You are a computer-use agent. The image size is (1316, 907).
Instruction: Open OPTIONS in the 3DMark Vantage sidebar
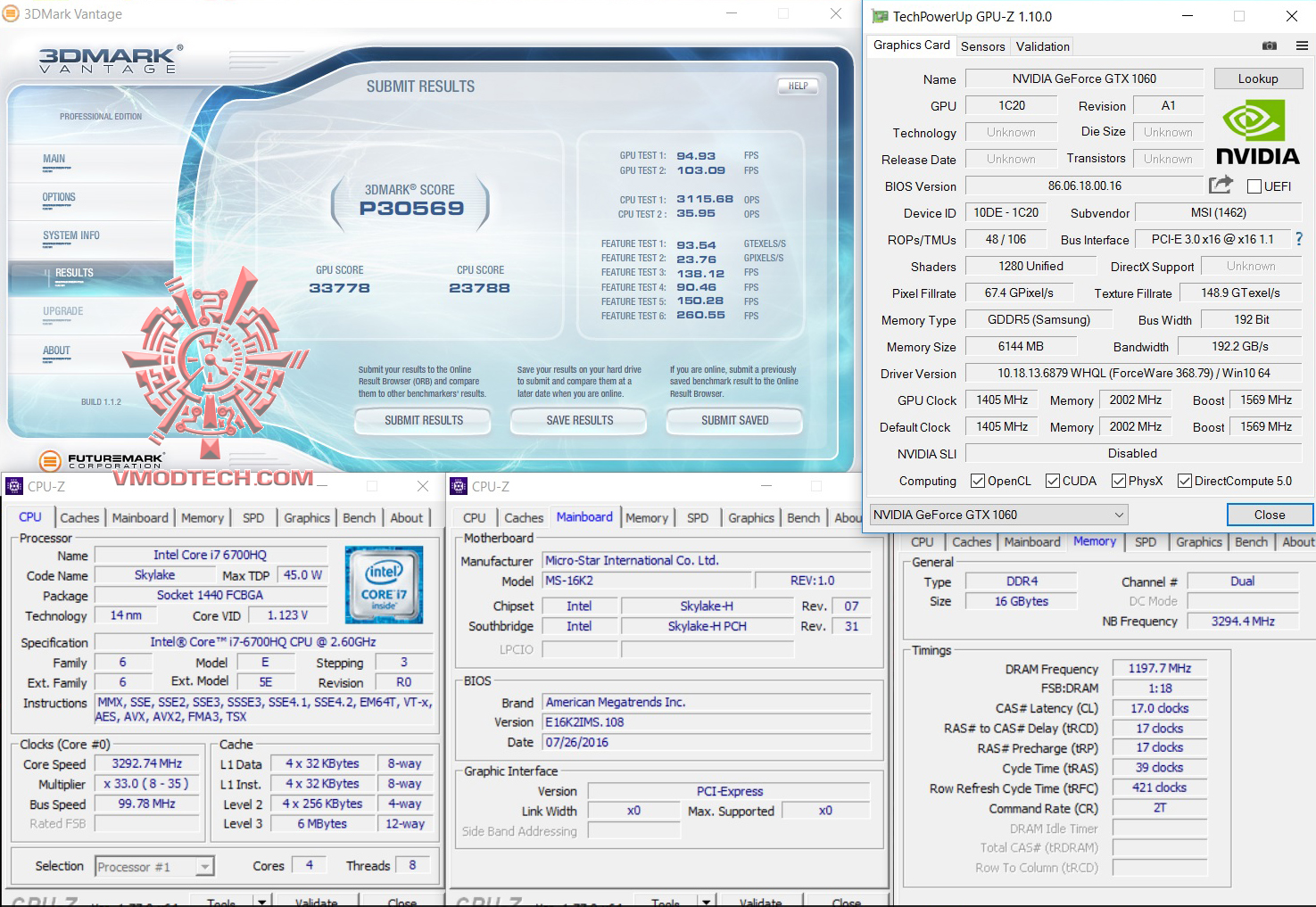(59, 198)
